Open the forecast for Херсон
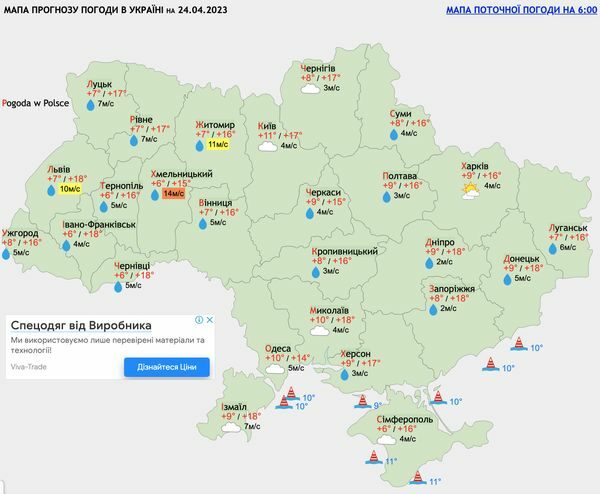 coord(355,354)
